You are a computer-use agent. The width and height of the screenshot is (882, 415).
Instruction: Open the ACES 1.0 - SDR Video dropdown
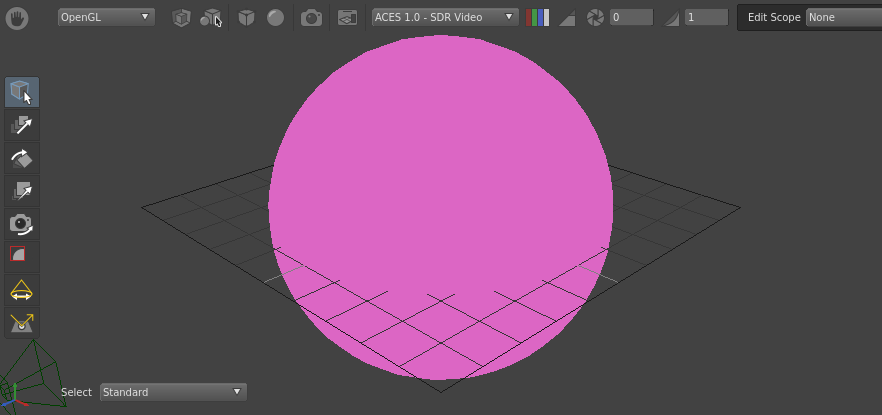tap(445, 17)
